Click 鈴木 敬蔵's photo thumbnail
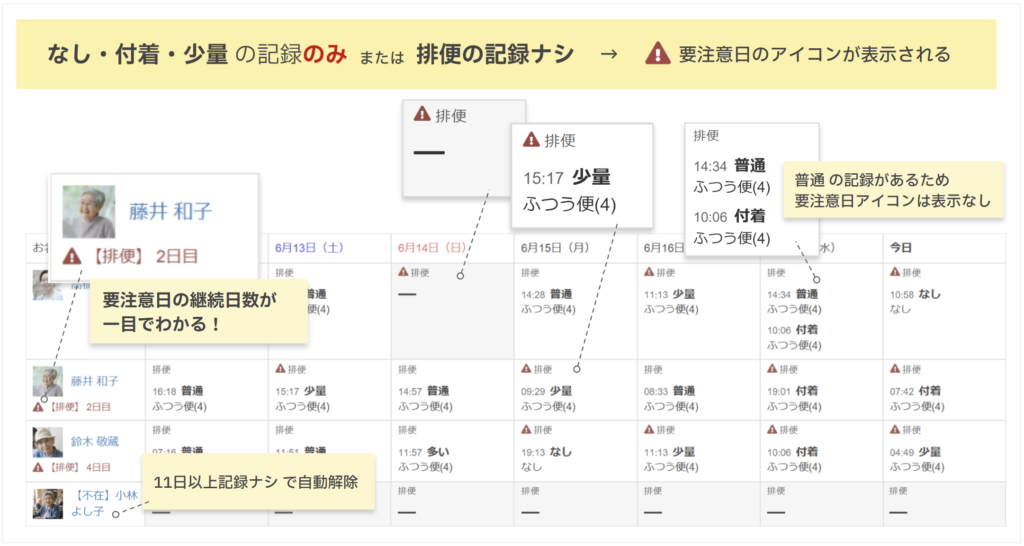This screenshot has width=1024, height=546. click(48, 442)
